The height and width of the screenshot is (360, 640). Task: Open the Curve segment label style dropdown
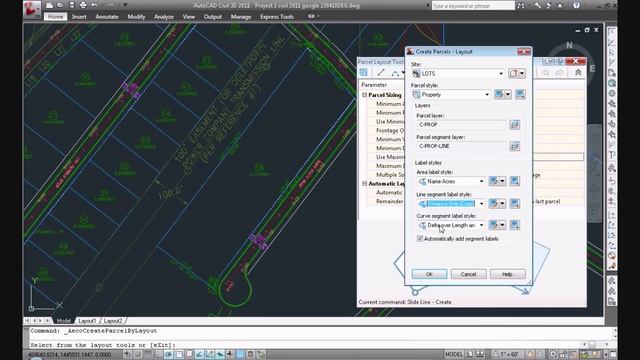coord(451,225)
